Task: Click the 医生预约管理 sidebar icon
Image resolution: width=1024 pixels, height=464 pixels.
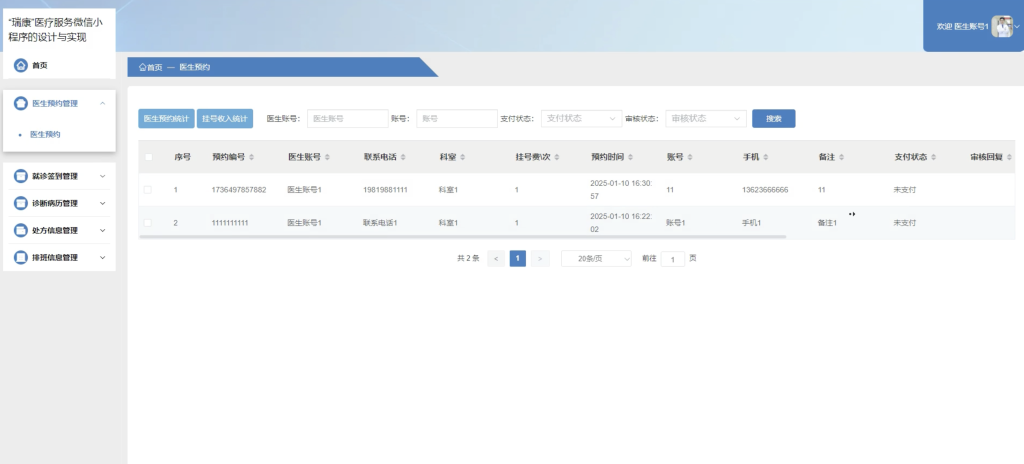Action: tap(21, 103)
